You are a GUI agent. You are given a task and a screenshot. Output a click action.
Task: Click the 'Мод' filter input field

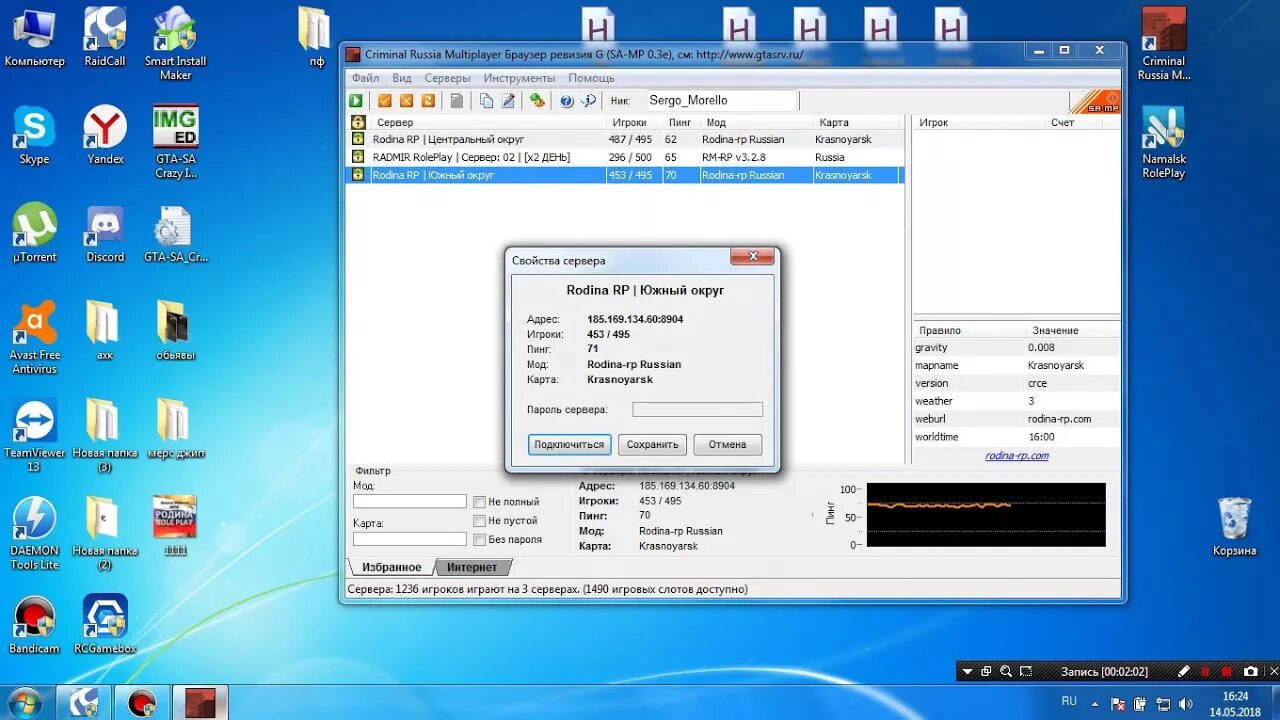click(x=410, y=501)
